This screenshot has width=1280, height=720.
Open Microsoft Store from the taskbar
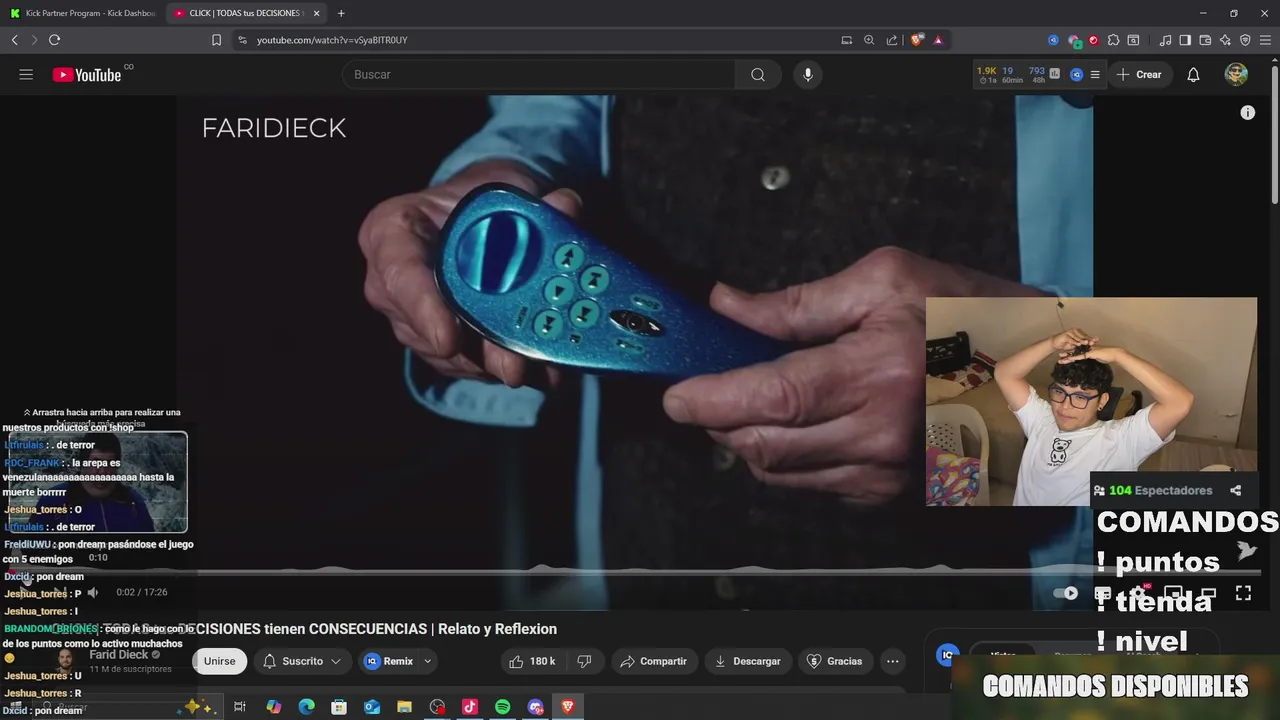tap(339, 707)
